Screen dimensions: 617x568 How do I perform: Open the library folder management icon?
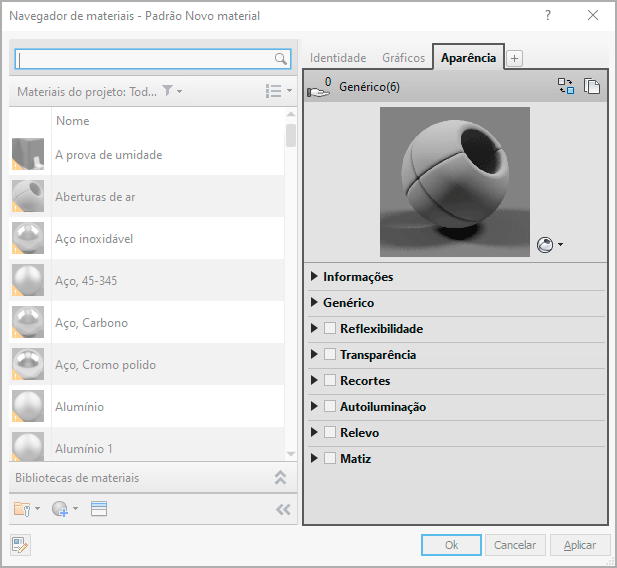22,509
